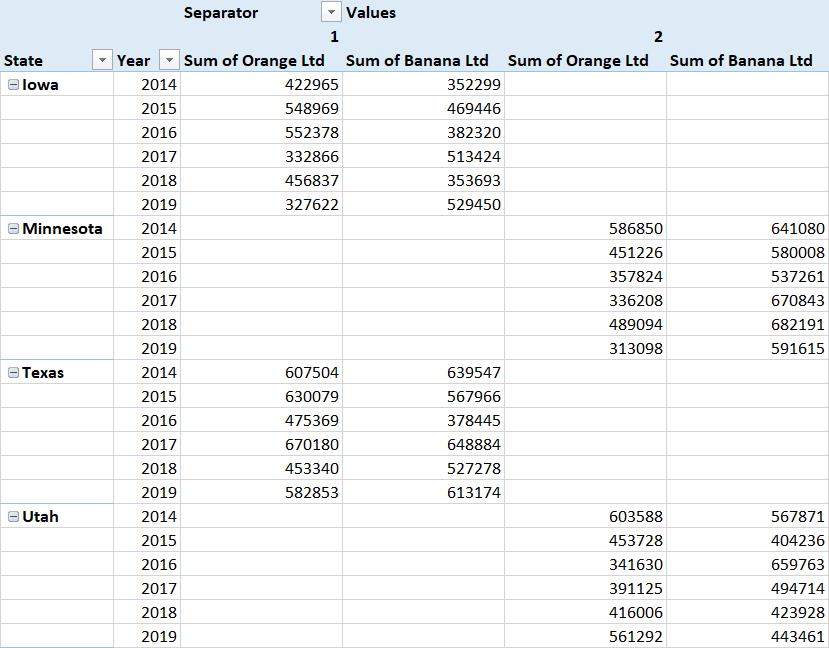Click cell with value 639547
The image size is (829, 648).
pyautogui.click(x=423, y=373)
